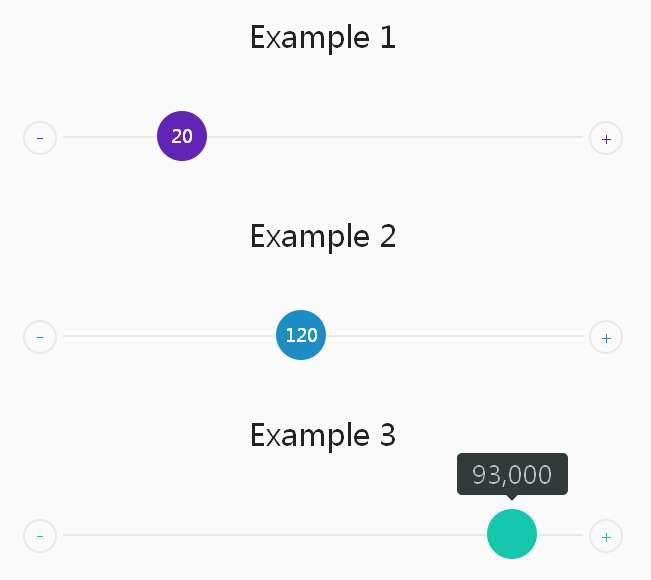Click Example 2 track right of blue handle
This screenshot has width=651, height=580.
(450, 336)
